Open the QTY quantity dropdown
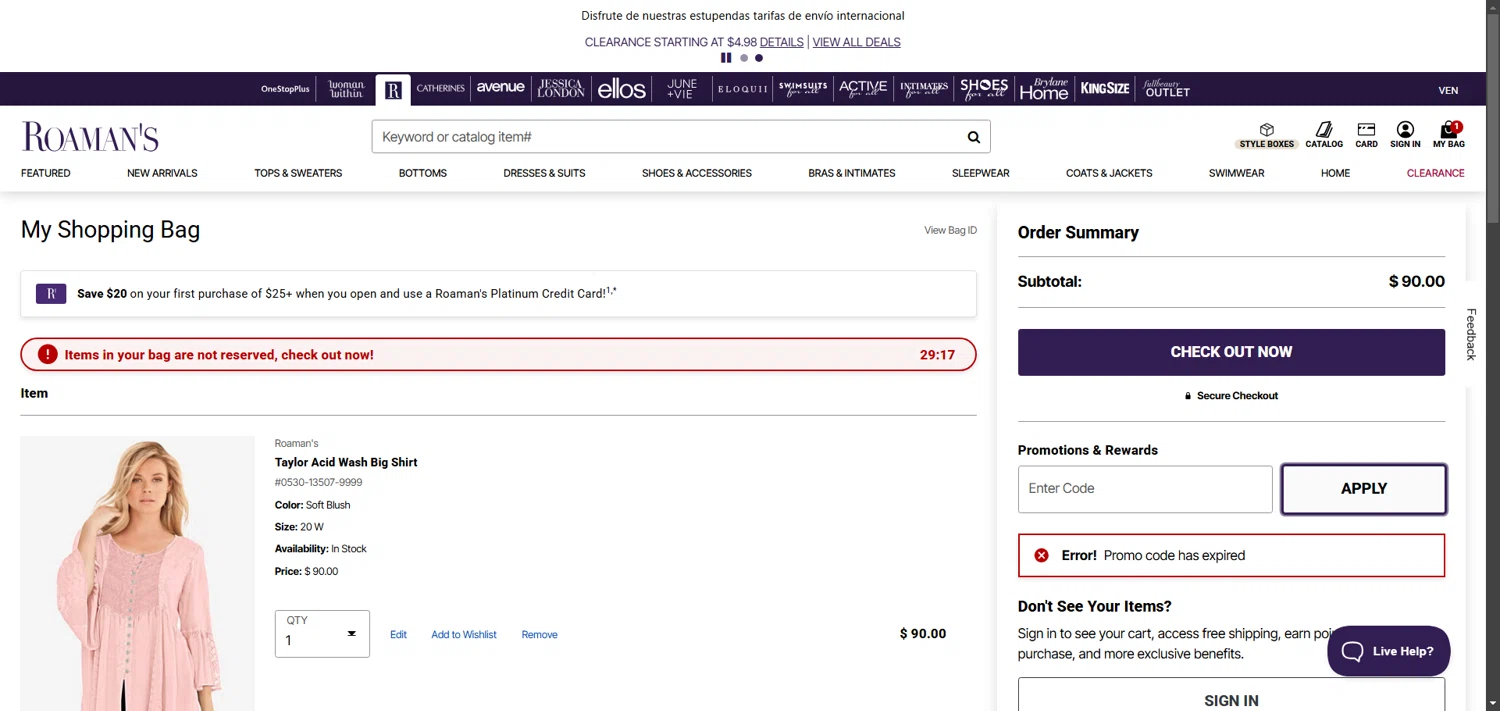1500x711 pixels. (x=322, y=634)
